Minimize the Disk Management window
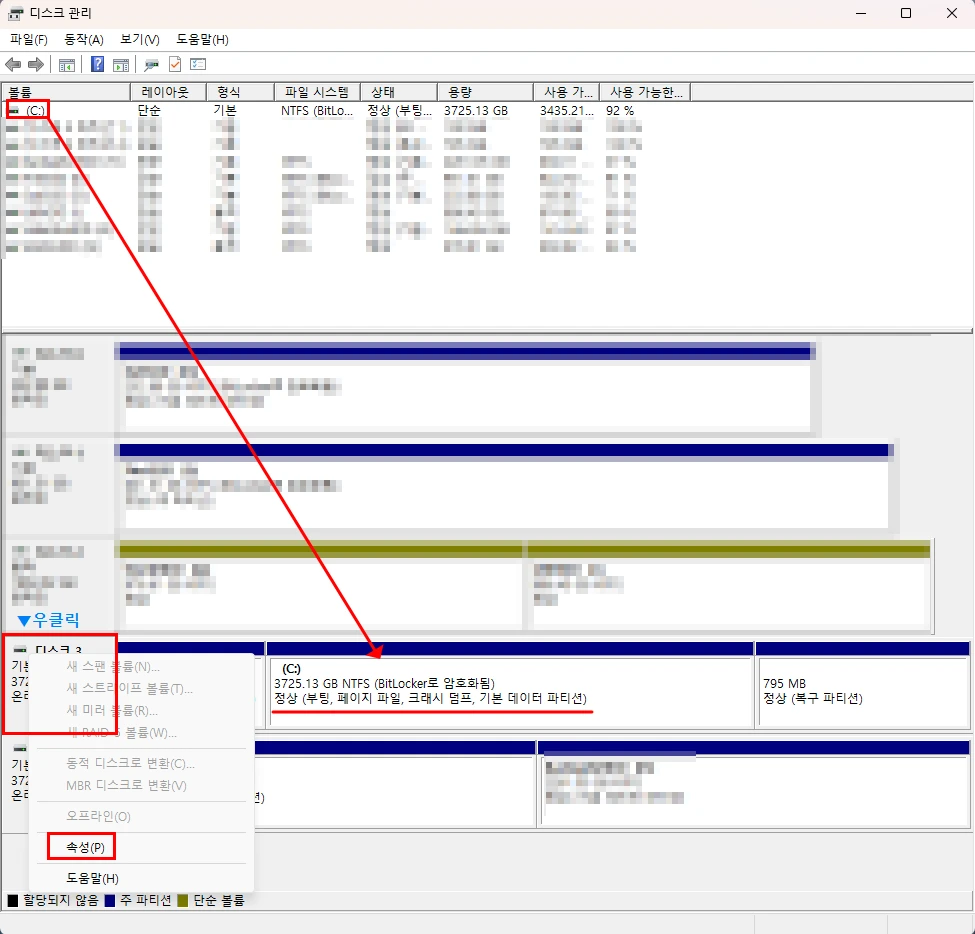This screenshot has height=934, width=975. (861, 13)
